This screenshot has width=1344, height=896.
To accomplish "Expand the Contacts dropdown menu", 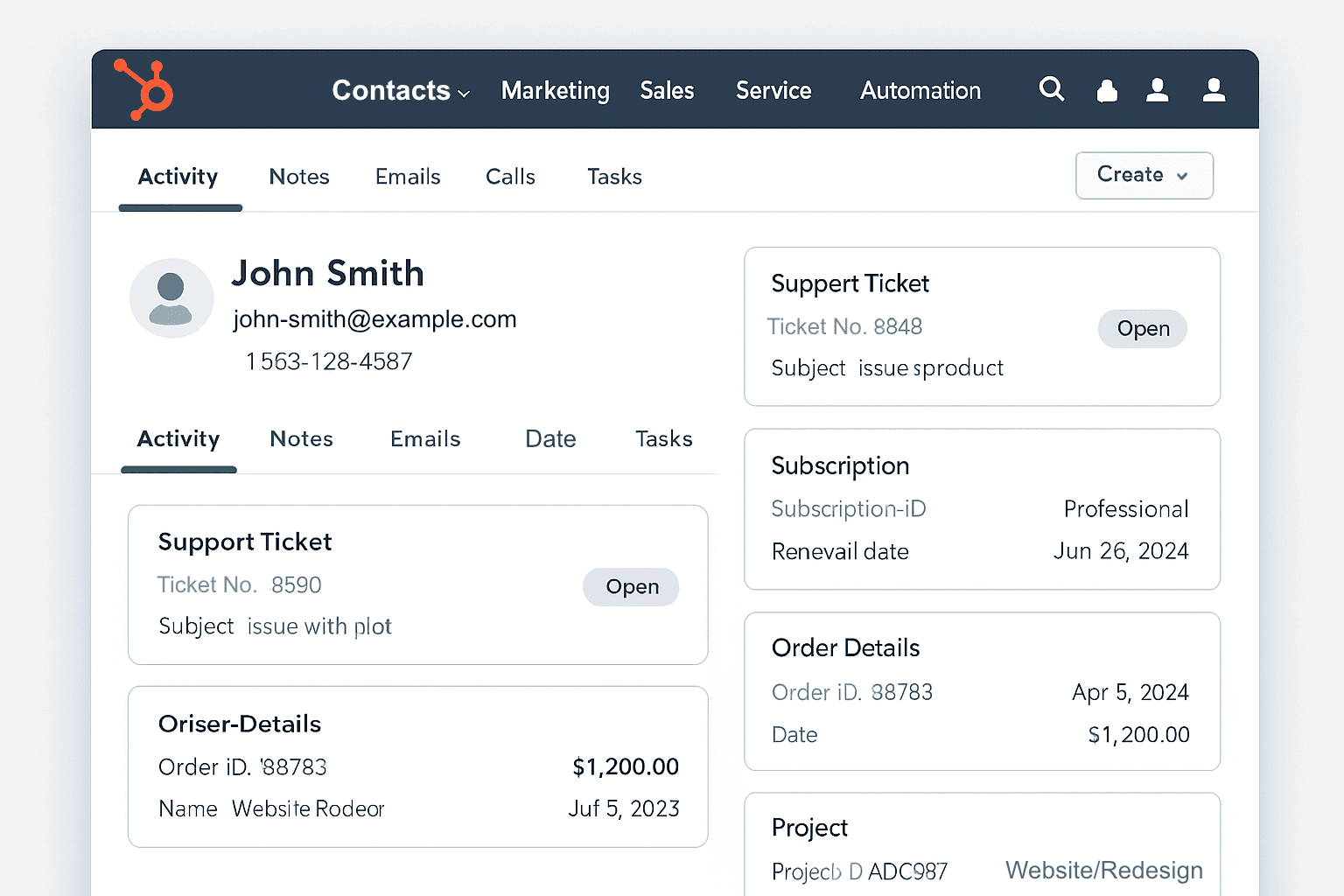I will pyautogui.click(x=400, y=91).
